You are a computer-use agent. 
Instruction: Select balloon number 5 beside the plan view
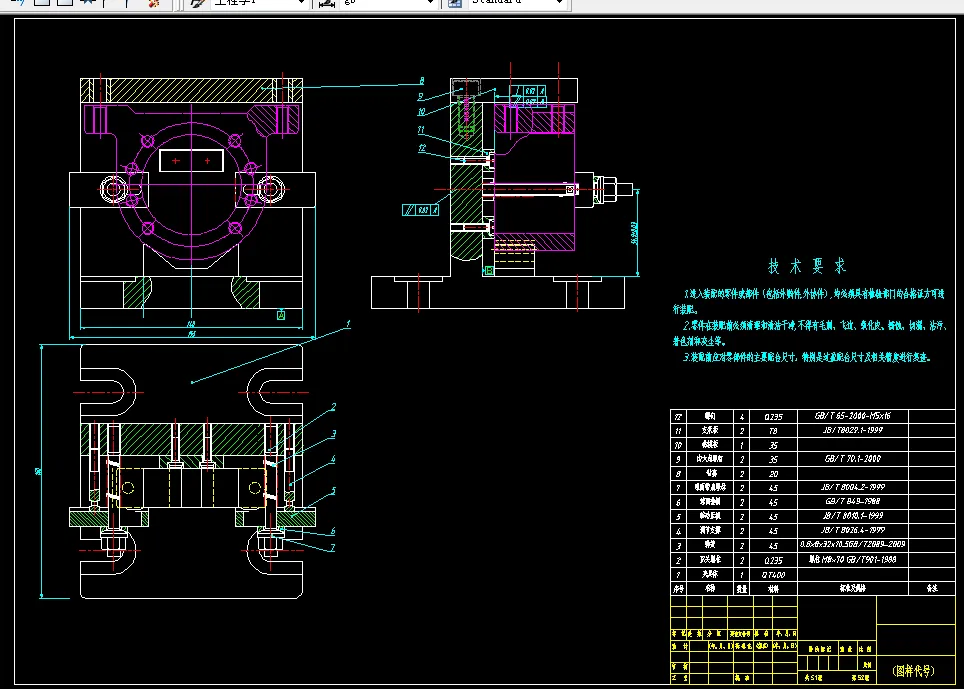[333, 491]
